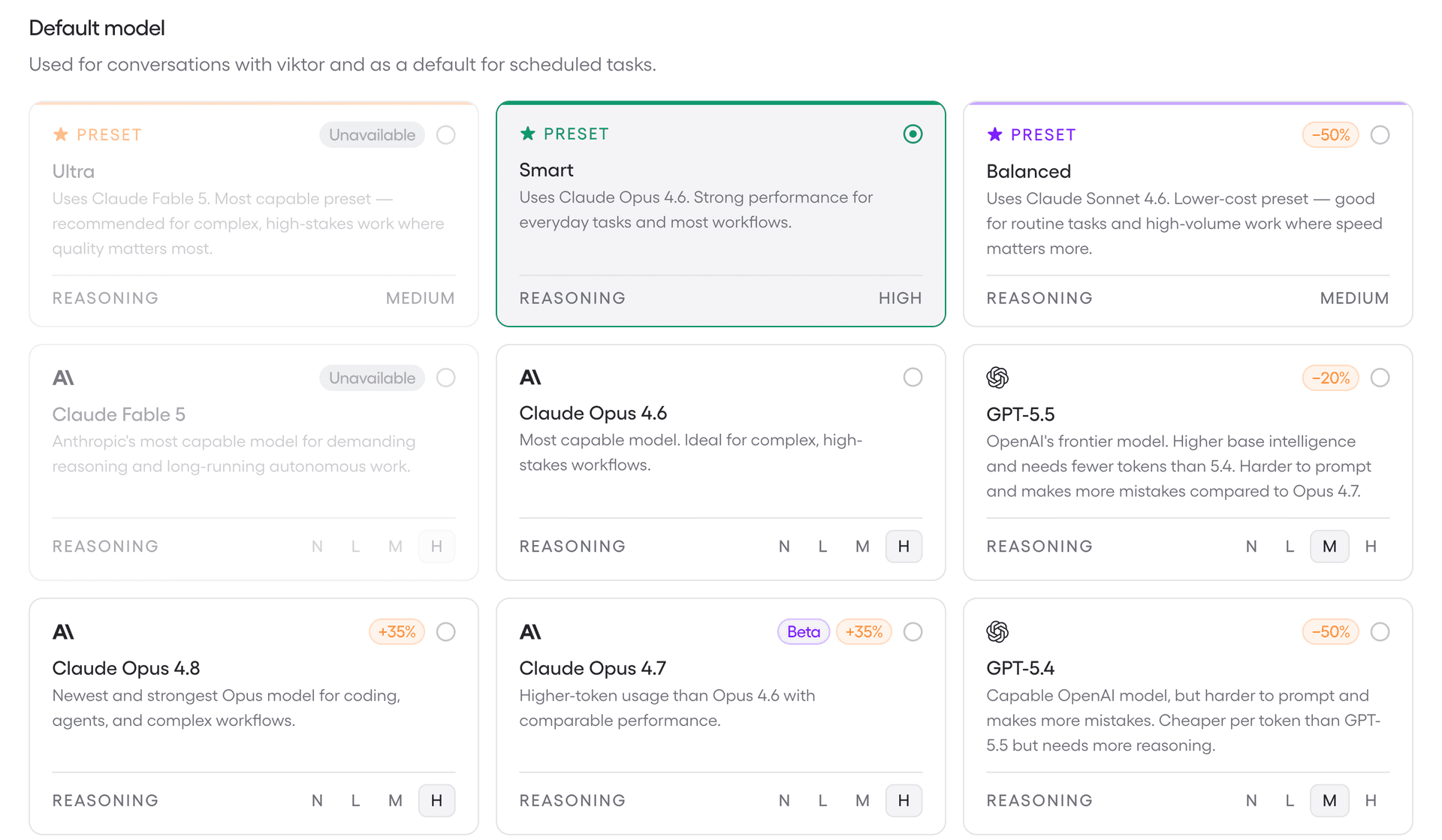This screenshot has width=1442, height=840.
Task: Set Claude Opus 4.8 reasoning to N
Action: 317,801
